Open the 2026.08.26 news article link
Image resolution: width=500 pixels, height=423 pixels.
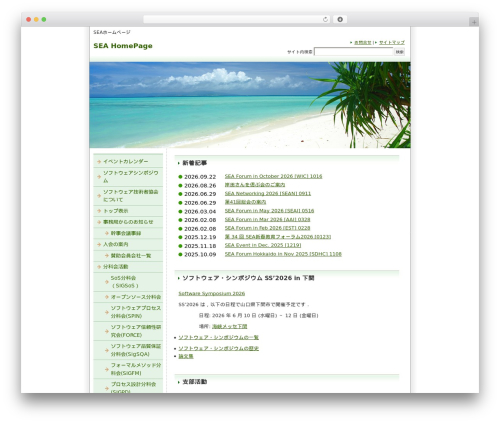click(255, 185)
